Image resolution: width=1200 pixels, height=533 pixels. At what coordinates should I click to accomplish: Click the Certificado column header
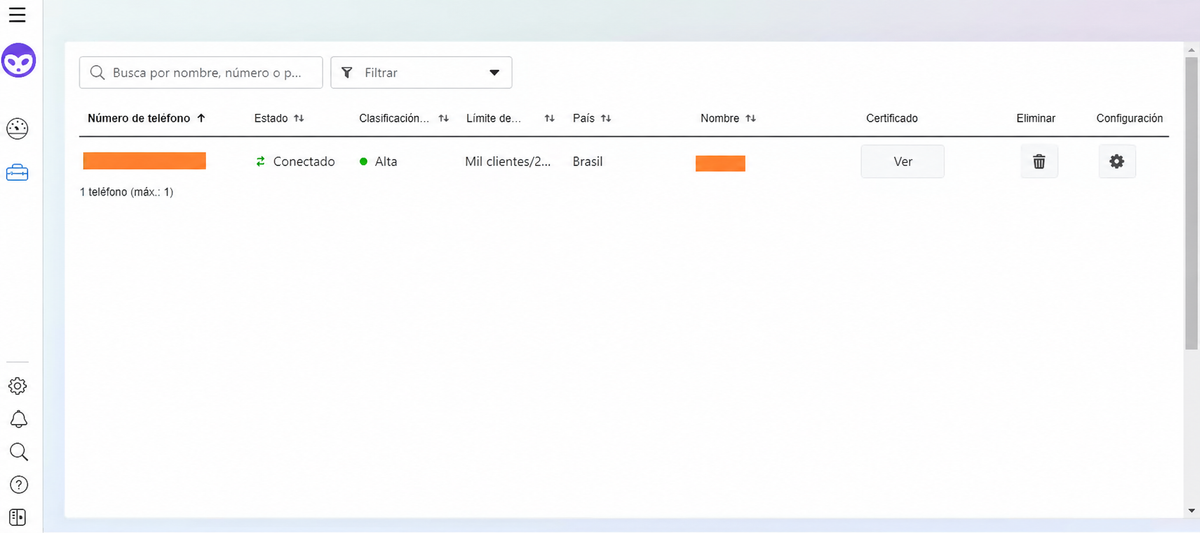point(892,118)
